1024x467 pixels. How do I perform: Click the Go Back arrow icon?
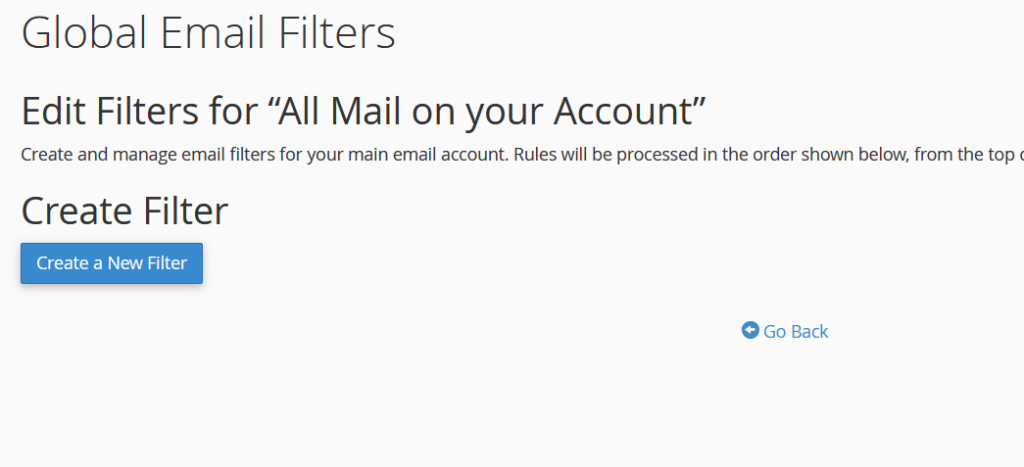point(750,330)
